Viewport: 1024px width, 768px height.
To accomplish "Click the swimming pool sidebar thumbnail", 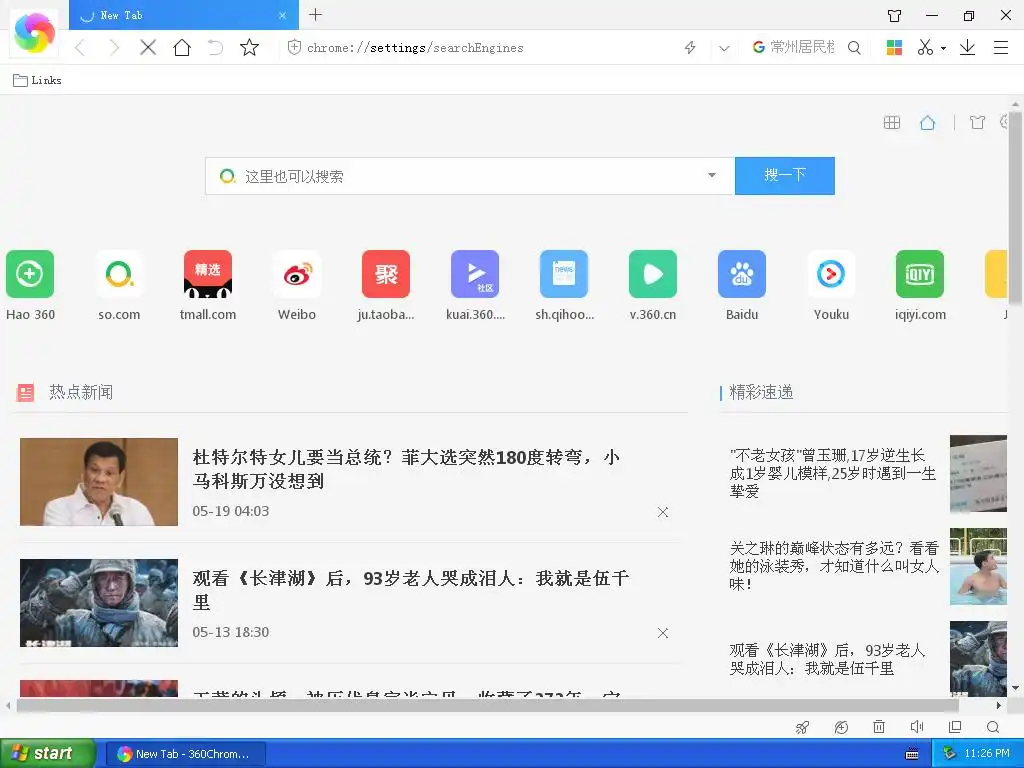I will point(978,566).
